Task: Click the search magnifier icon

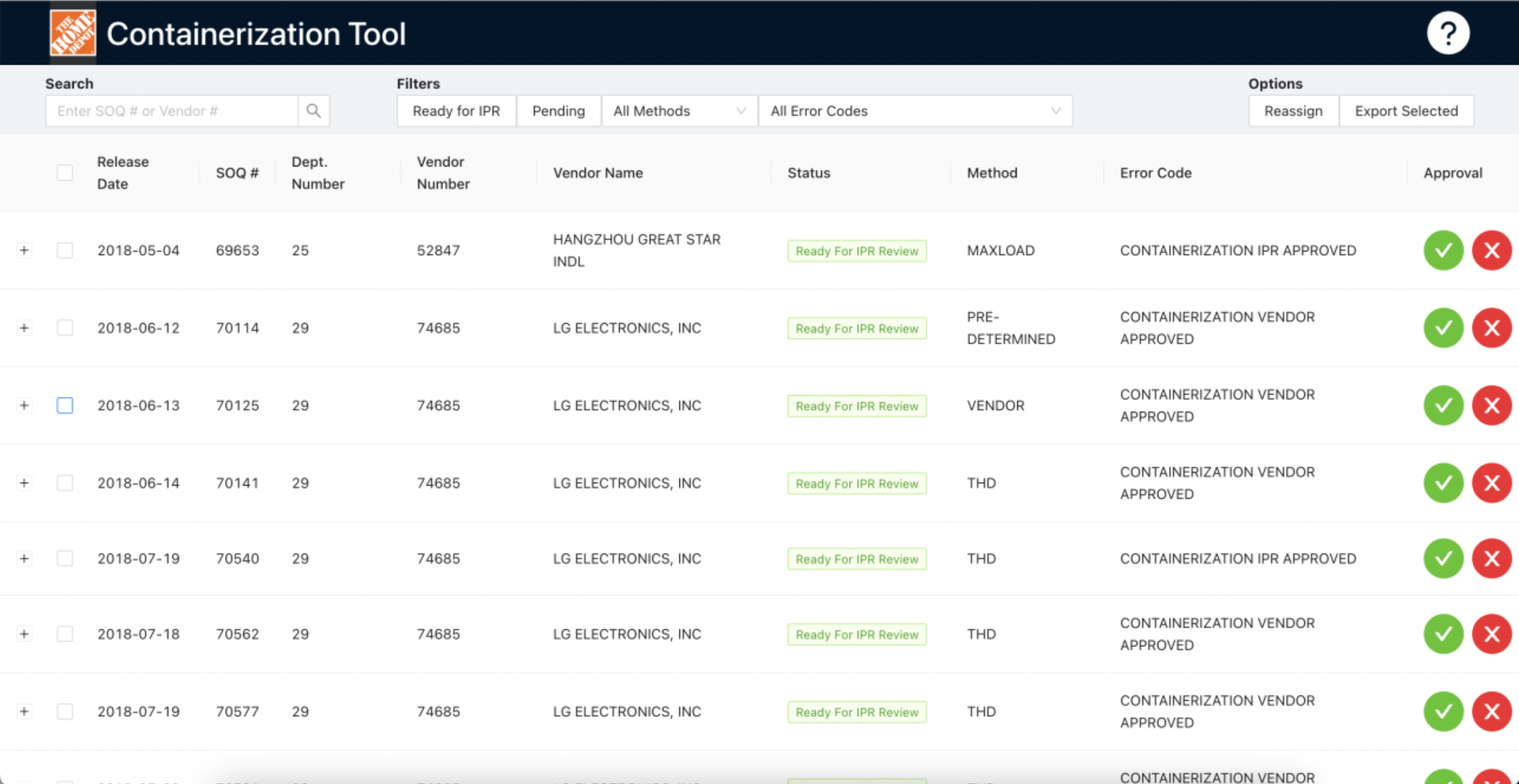Action: (x=313, y=111)
